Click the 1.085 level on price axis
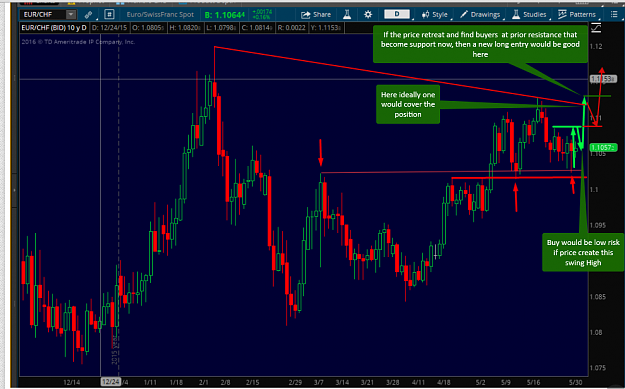This screenshot has height=389, width=625. (x=598, y=297)
